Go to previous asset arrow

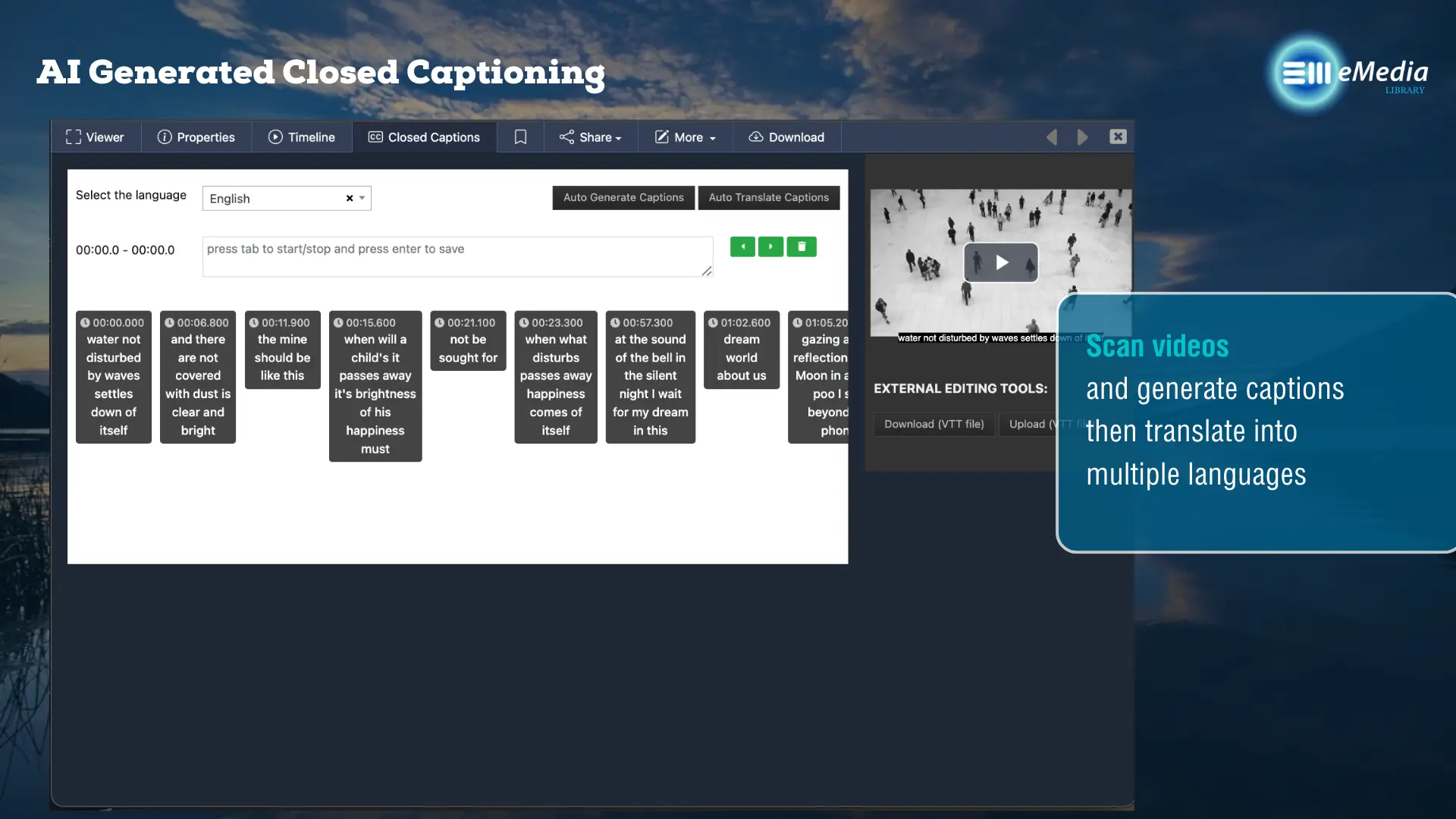tap(1052, 137)
